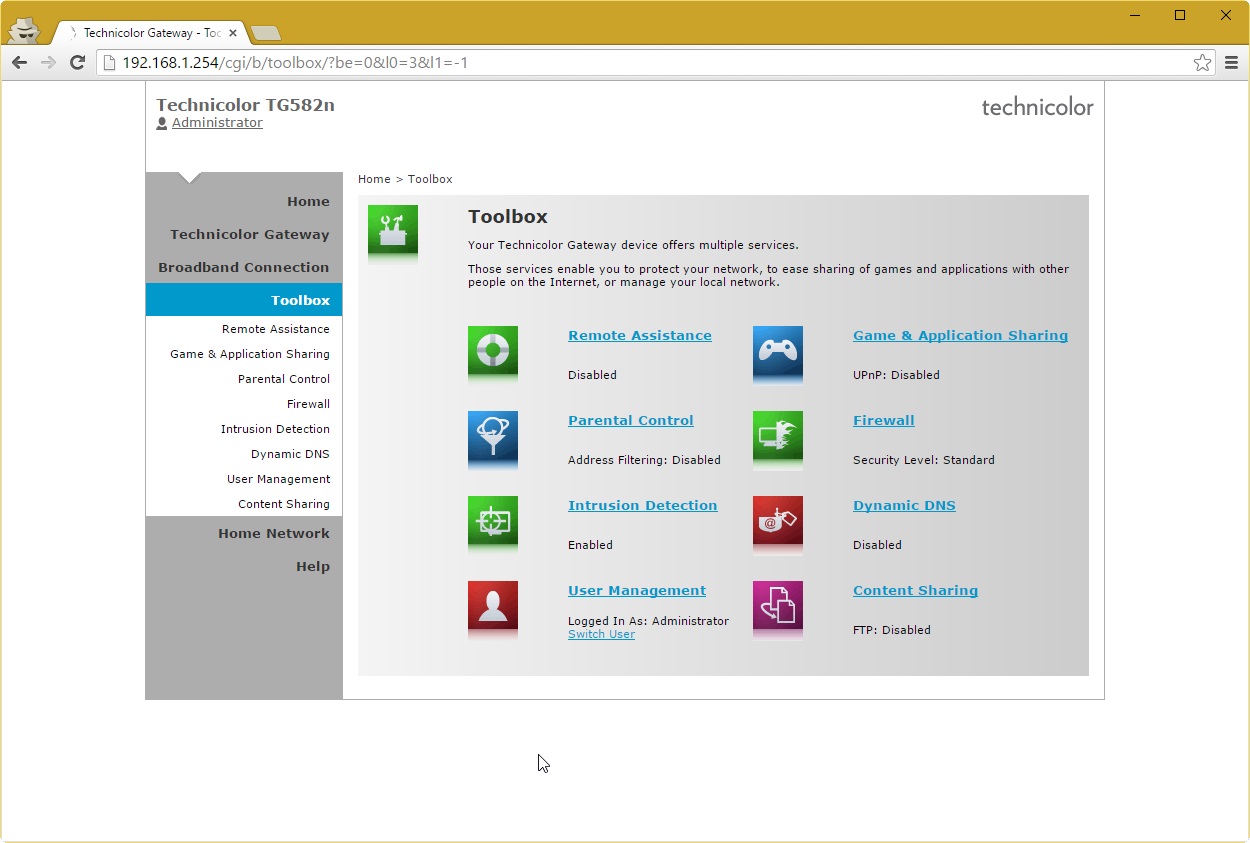Select Dynamic DNS sidebar submenu item
The width and height of the screenshot is (1250, 843).
(290, 454)
